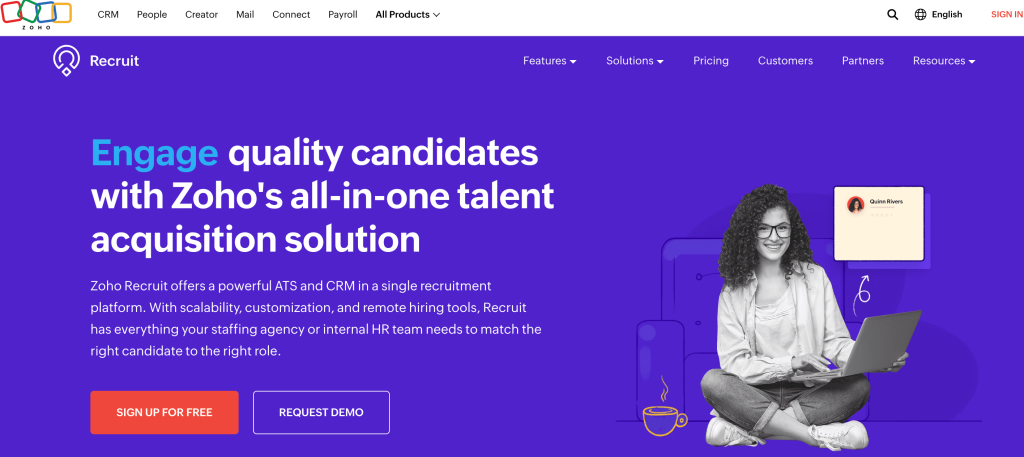Open the People product link
The image size is (1024, 457).
[152, 14]
